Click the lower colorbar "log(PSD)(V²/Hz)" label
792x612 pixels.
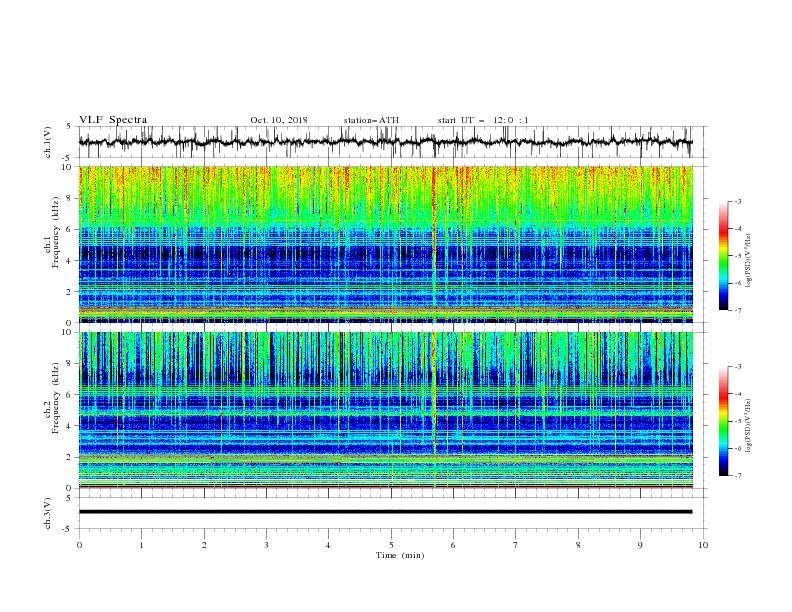749,426
